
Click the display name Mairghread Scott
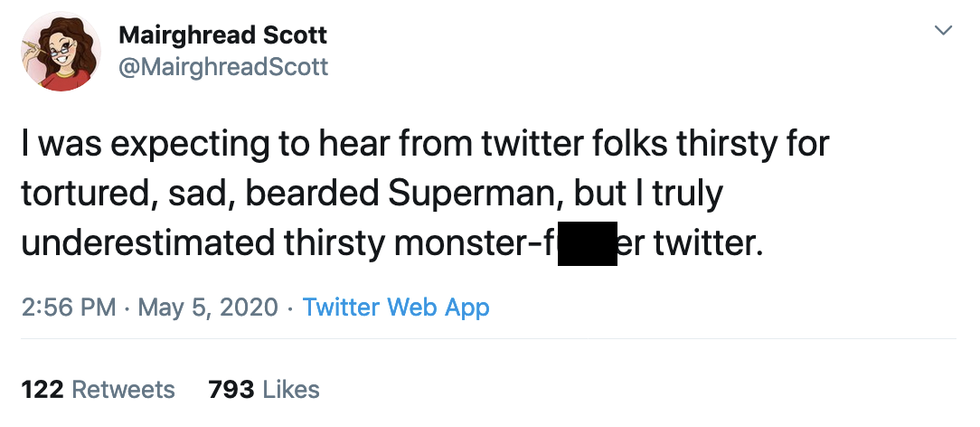(222, 36)
